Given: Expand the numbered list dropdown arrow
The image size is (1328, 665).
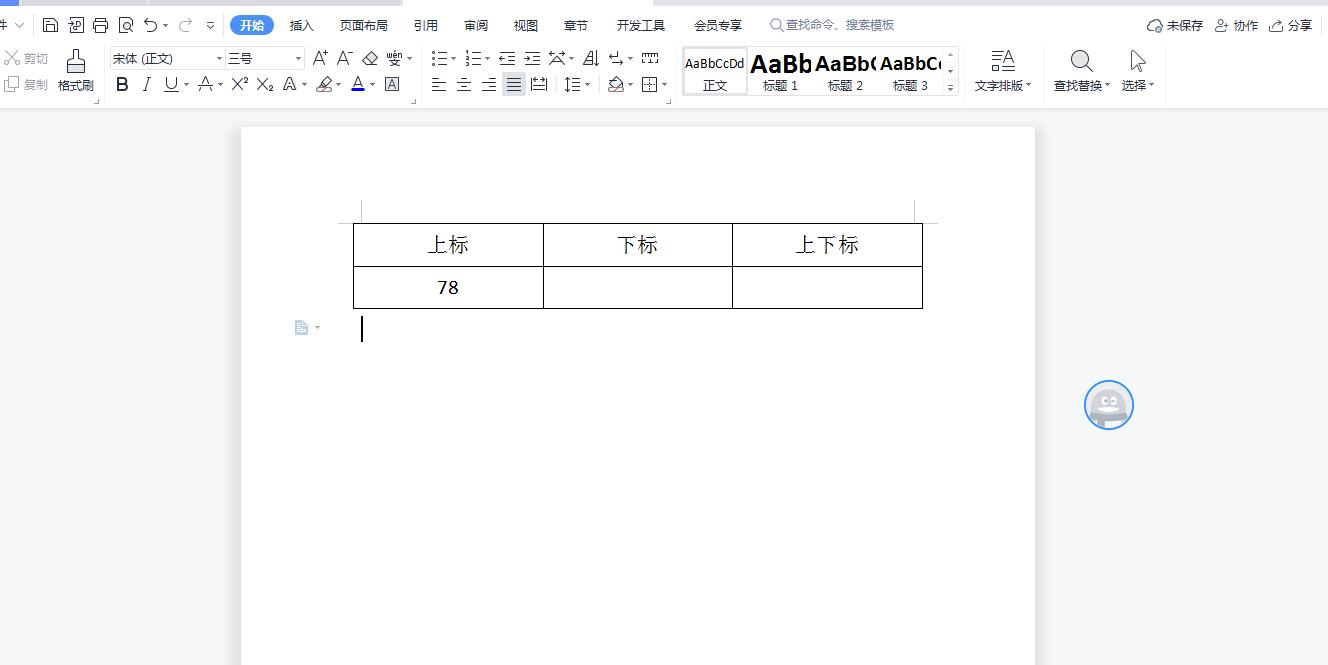Looking at the screenshot, I should point(487,59).
